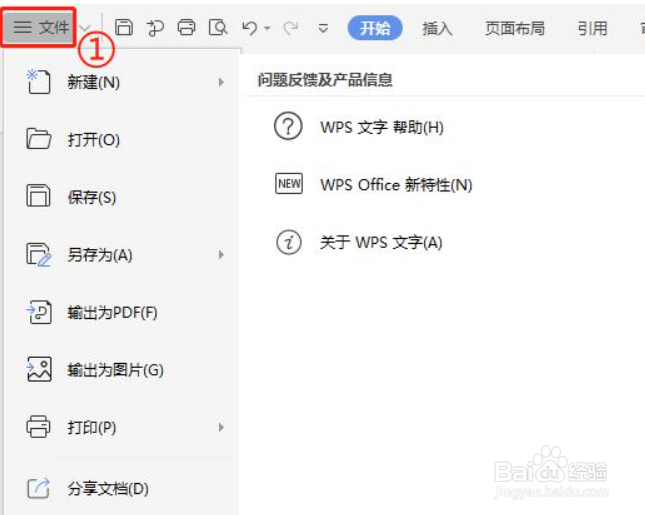
Task: Click the save icon in quick toolbar
Action: (x=123, y=28)
